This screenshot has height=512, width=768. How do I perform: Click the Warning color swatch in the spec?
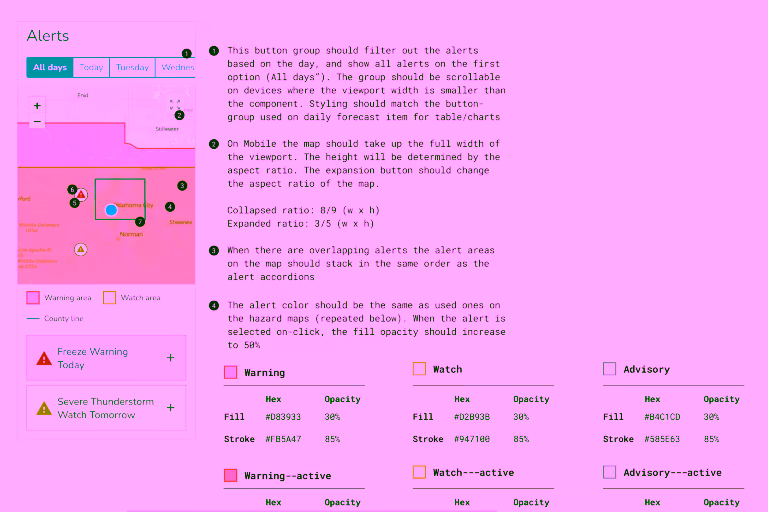(231, 372)
